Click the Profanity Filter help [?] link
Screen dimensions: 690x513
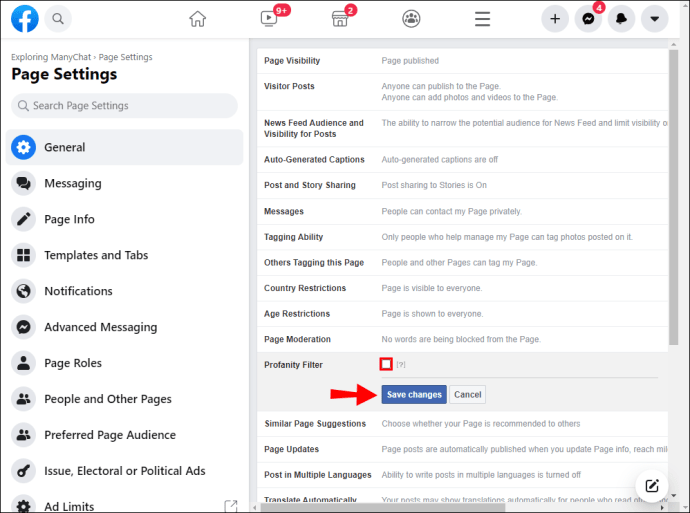pyautogui.click(x=400, y=364)
